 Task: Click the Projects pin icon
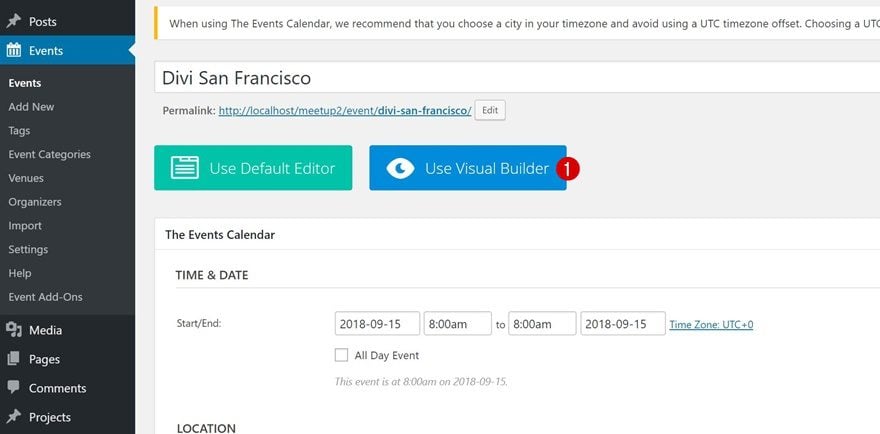point(13,417)
